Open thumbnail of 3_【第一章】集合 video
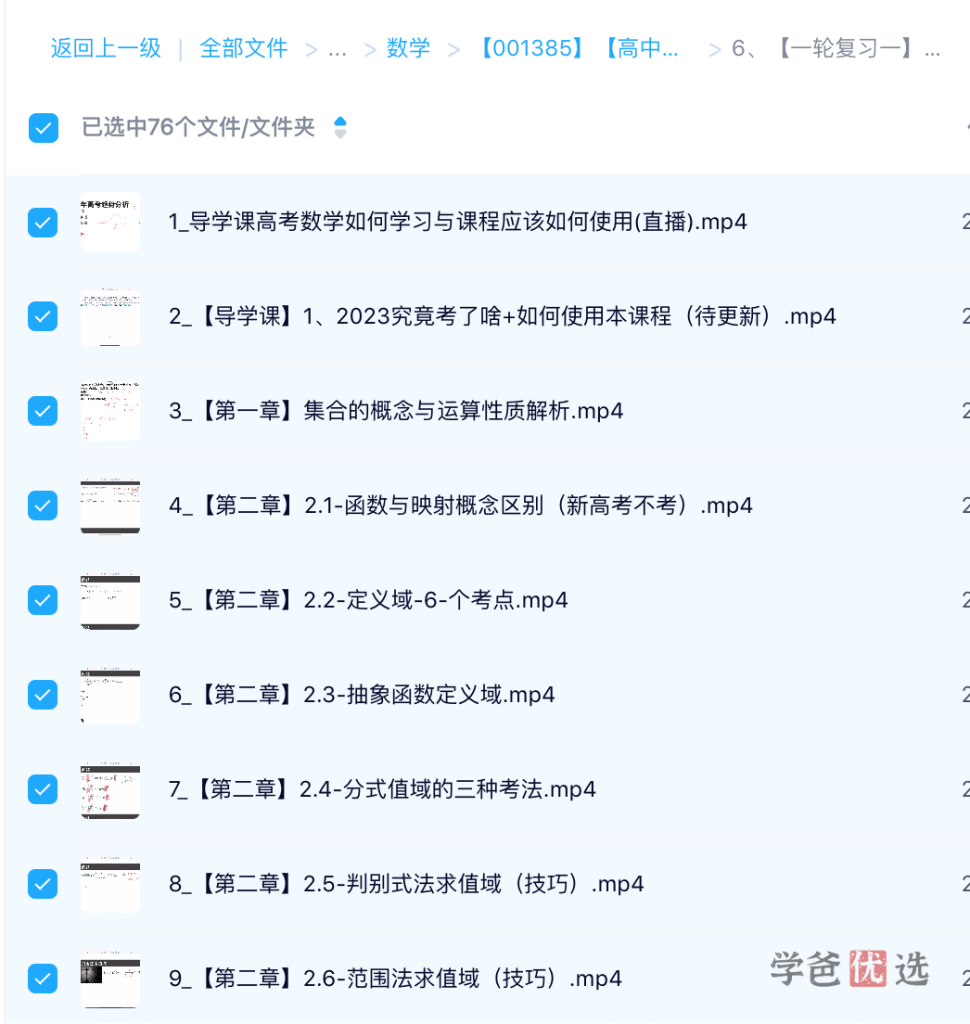The height and width of the screenshot is (1024, 970). pyautogui.click(x=110, y=411)
